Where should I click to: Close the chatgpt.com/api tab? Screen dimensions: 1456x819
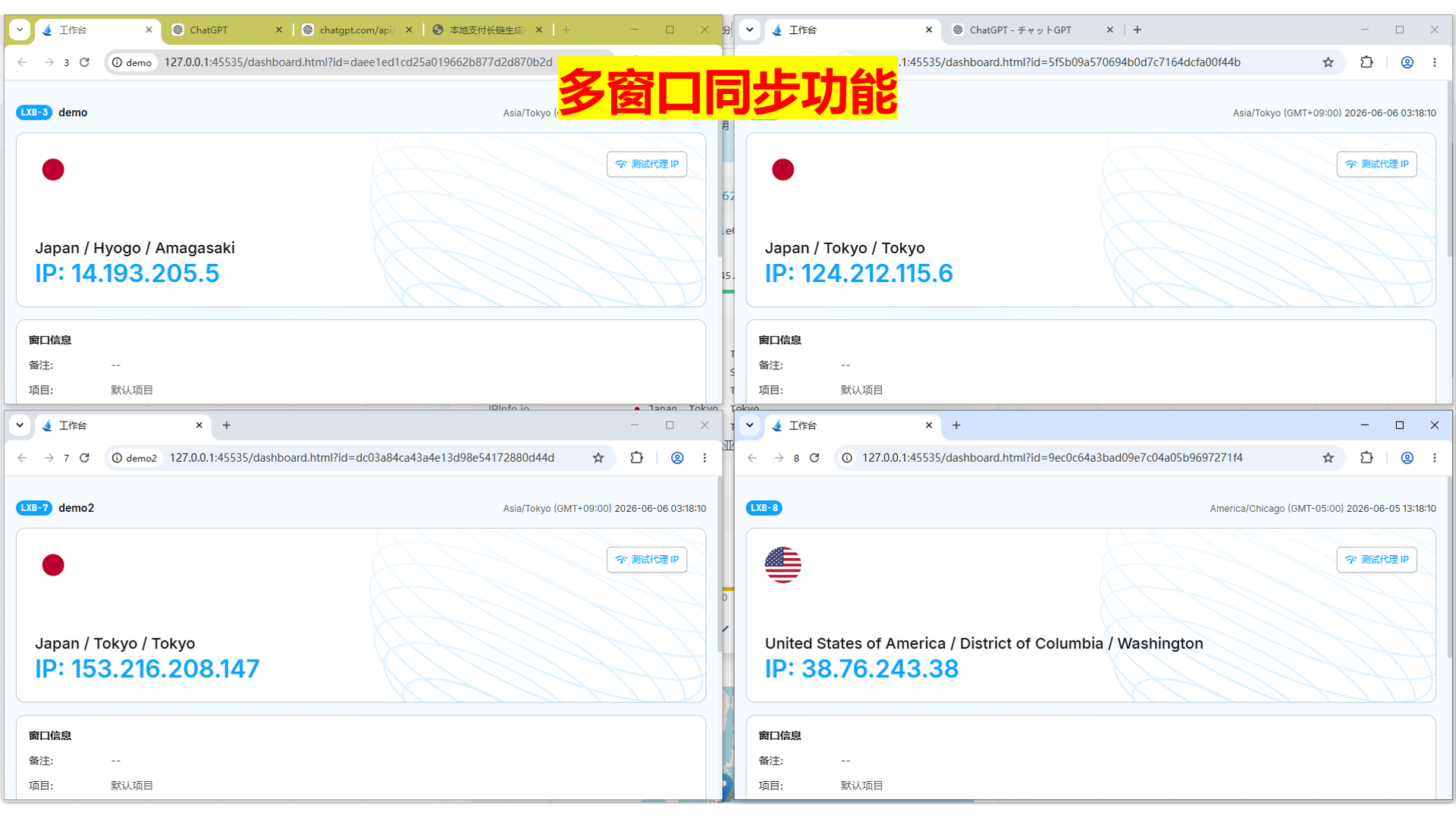409,30
